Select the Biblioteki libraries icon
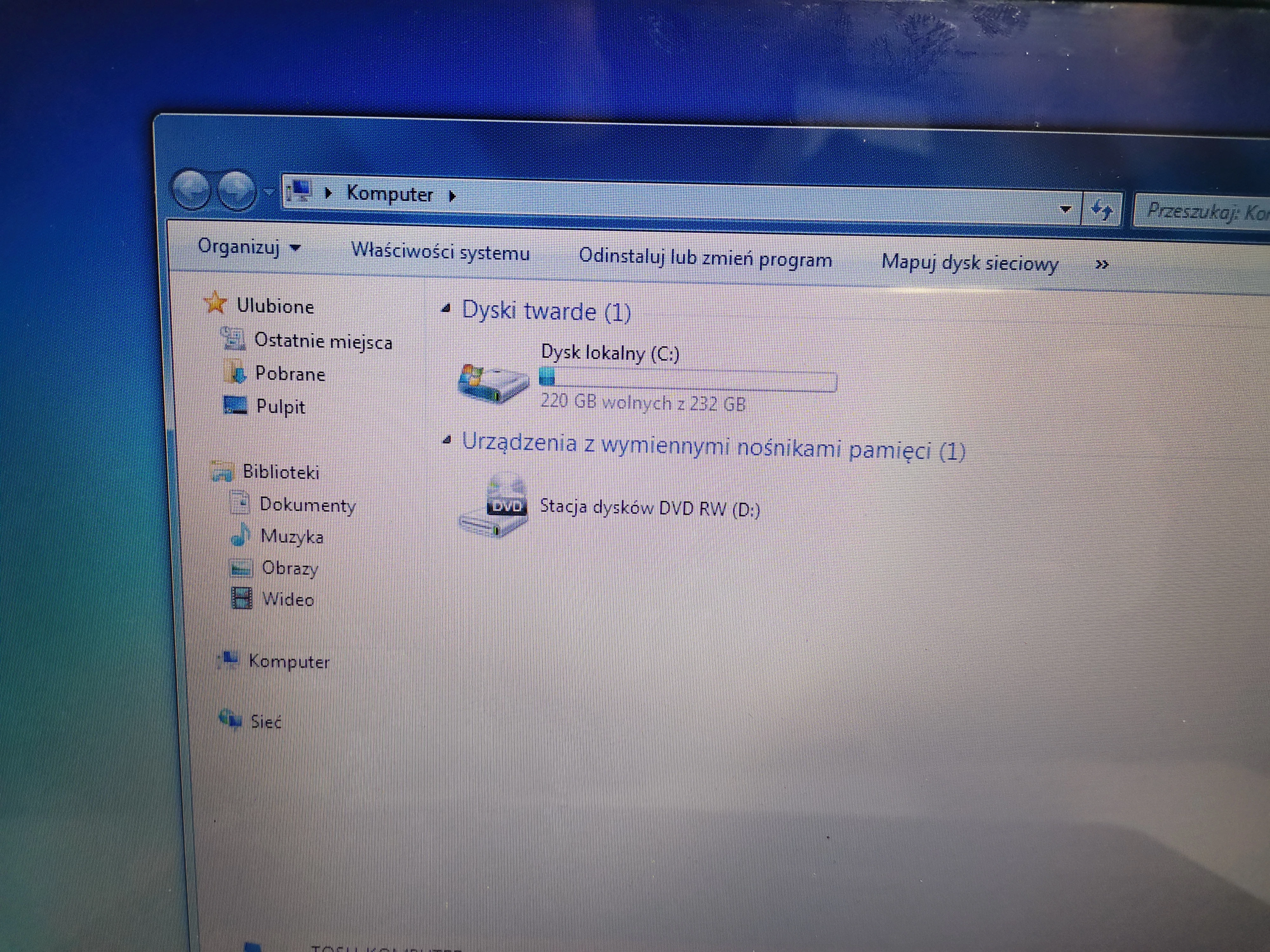 [223, 471]
